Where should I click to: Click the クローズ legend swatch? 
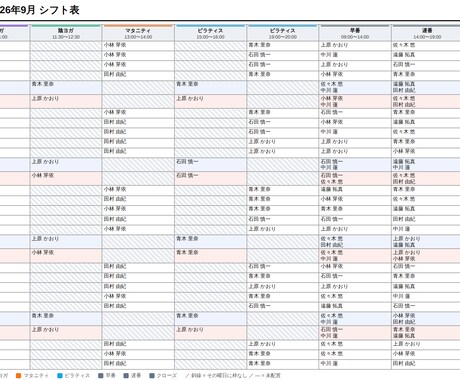pyautogui.click(x=152, y=376)
